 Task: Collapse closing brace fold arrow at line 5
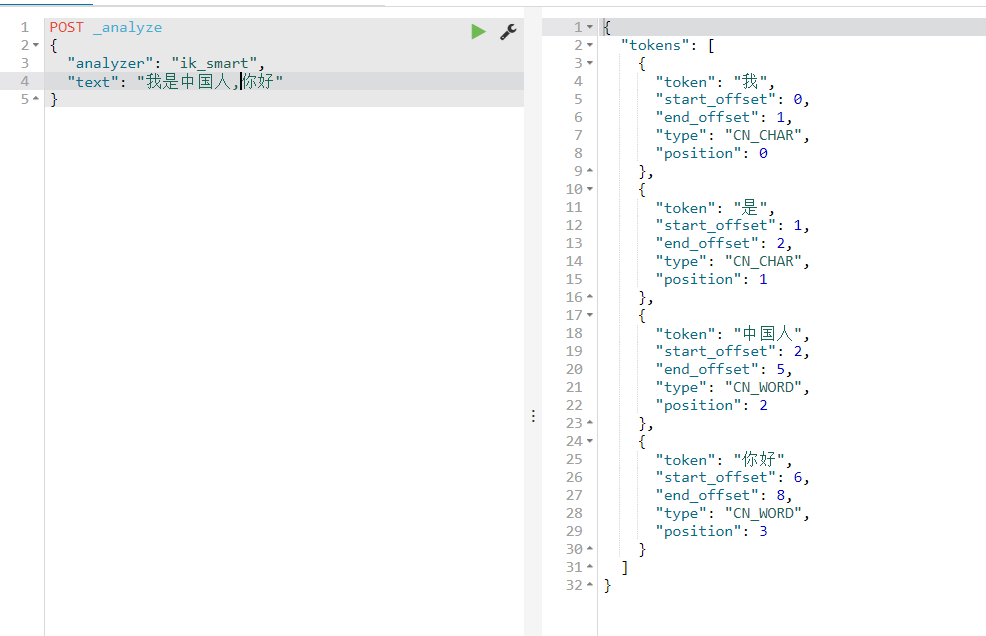tap(36, 99)
